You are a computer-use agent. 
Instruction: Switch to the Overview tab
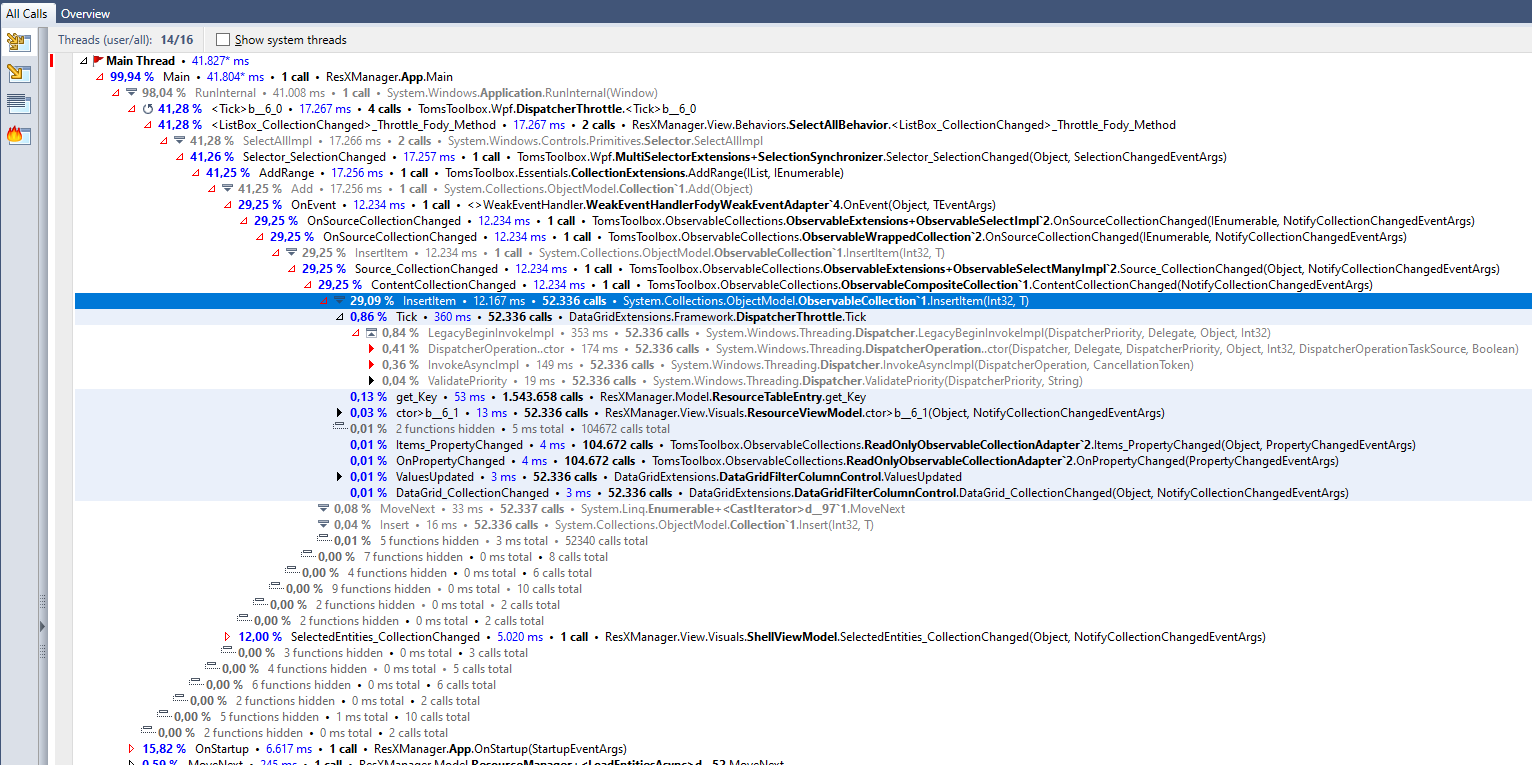[85, 13]
